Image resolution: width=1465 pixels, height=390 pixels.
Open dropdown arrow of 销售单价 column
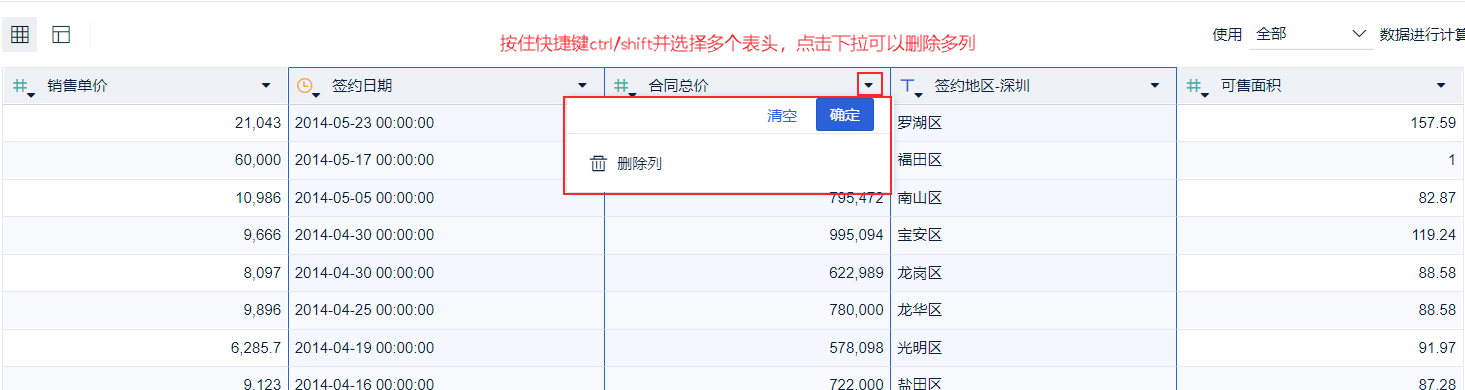[266, 86]
